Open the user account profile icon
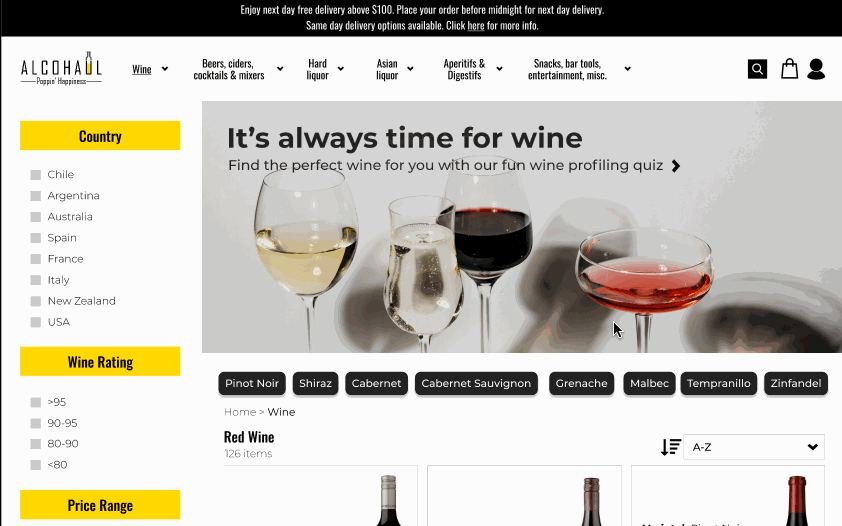This screenshot has width=842, height=526. (816, 69)
